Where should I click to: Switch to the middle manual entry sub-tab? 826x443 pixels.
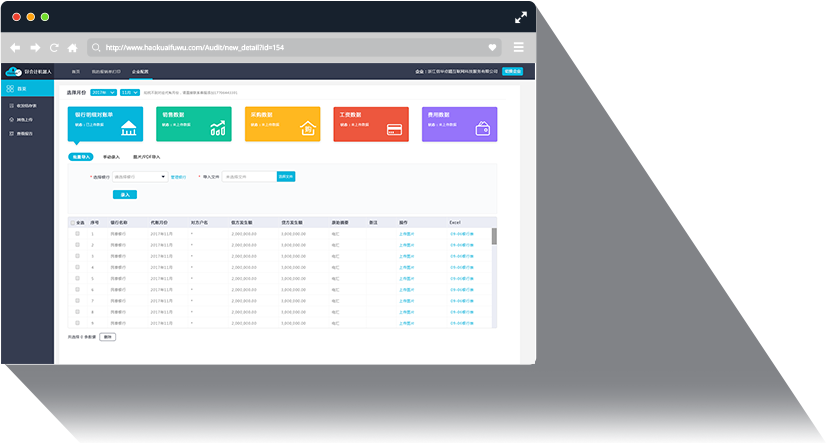coord(111,157)
